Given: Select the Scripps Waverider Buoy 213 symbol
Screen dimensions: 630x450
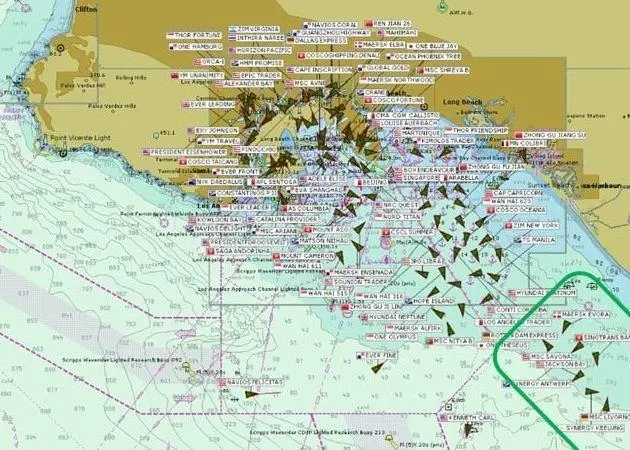Looking at the screenshot, I should pos(389,438).
